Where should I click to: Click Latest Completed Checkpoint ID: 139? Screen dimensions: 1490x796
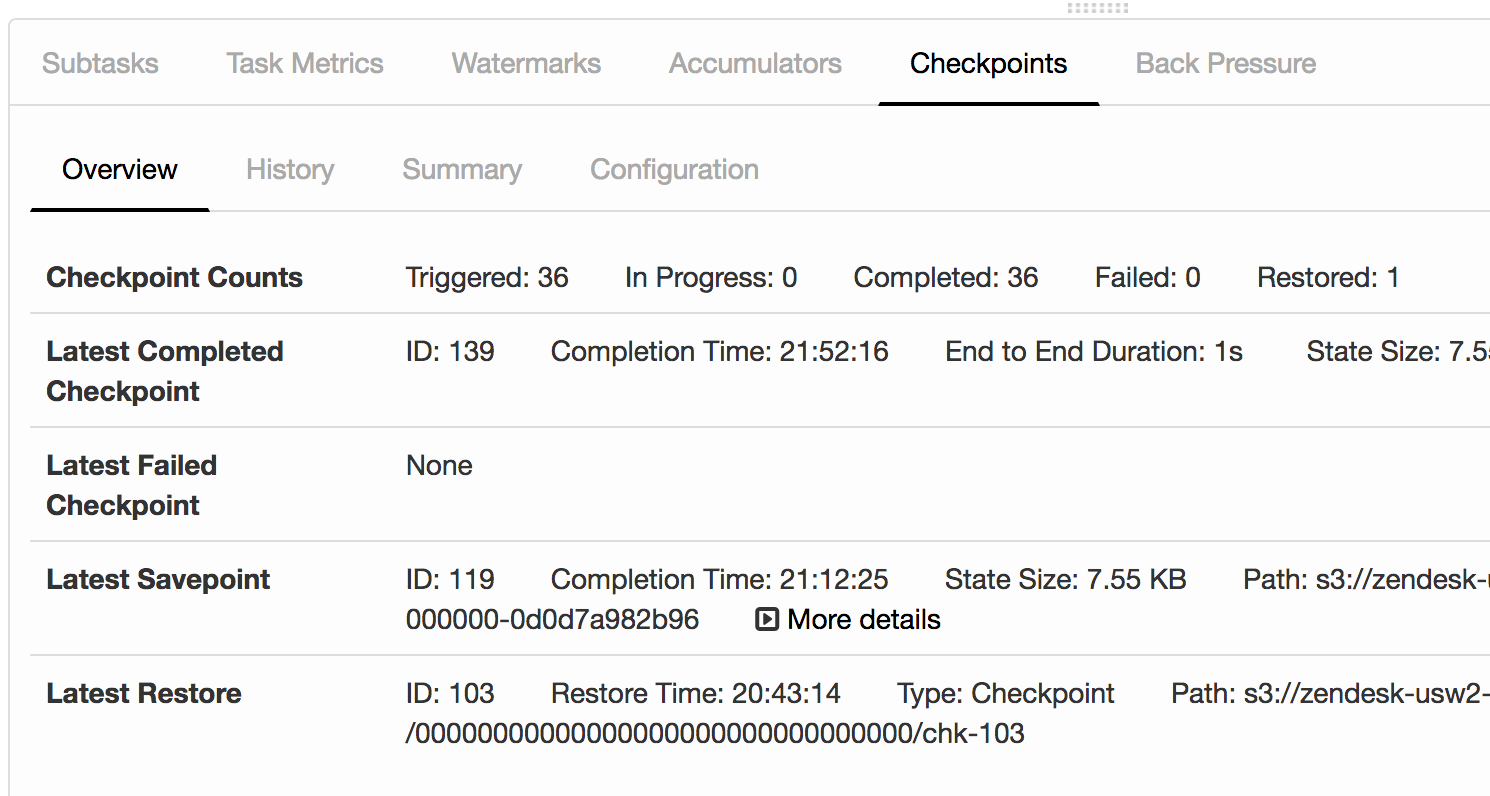click(x=450, y=352)
